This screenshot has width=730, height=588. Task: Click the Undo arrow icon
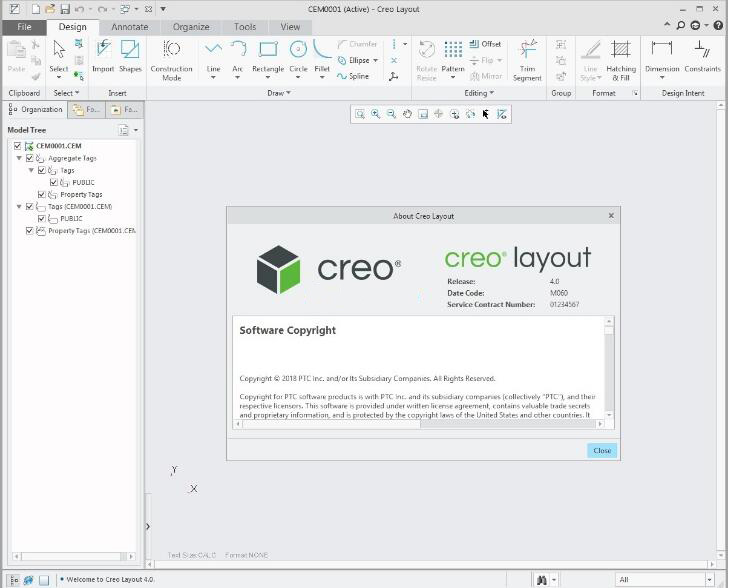pyautogui.click(x=80, y=9)
